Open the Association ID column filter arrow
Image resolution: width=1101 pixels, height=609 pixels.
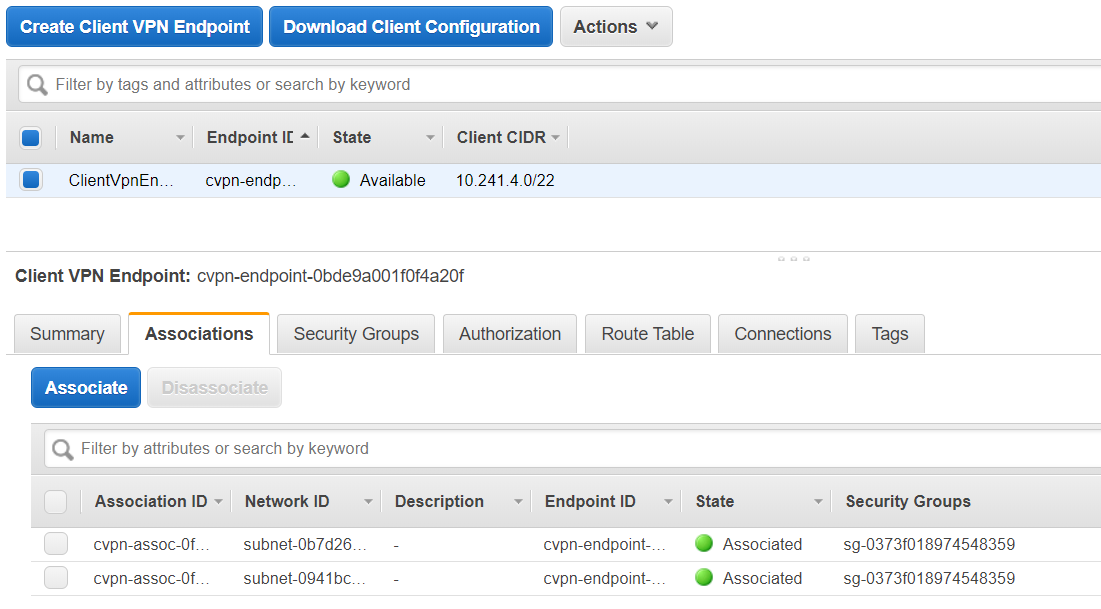[218, 502]
